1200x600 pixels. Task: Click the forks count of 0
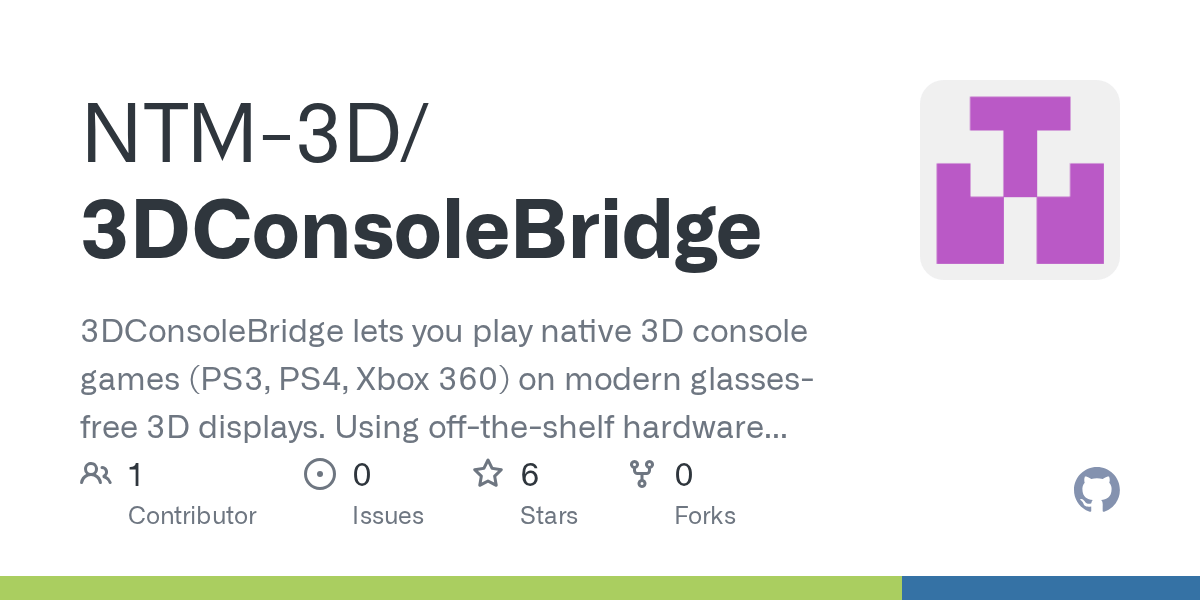pos(683,475)
